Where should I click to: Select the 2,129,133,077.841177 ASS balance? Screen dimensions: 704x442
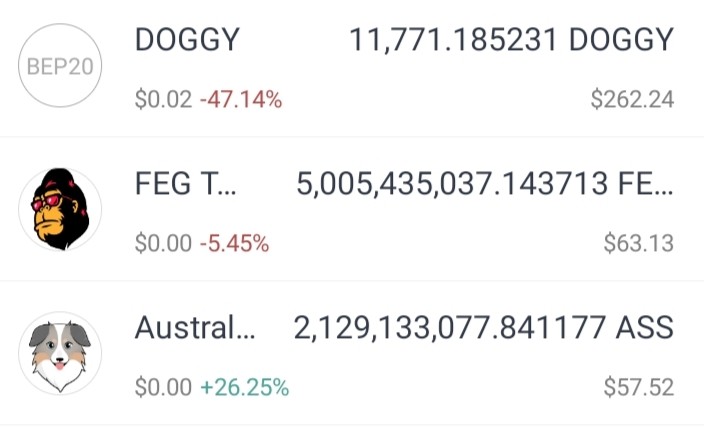click(484, 327)
